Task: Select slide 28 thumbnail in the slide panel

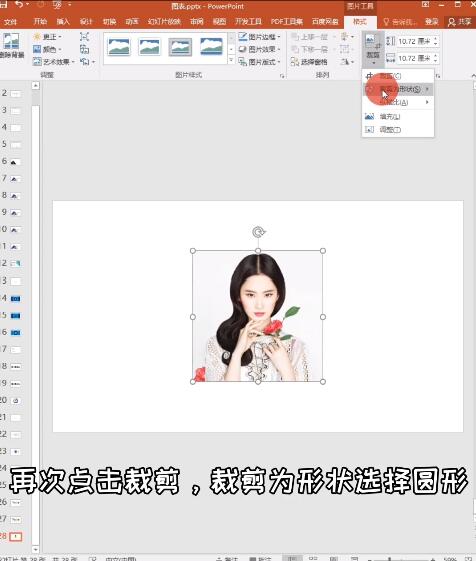Action: point(15,536)
